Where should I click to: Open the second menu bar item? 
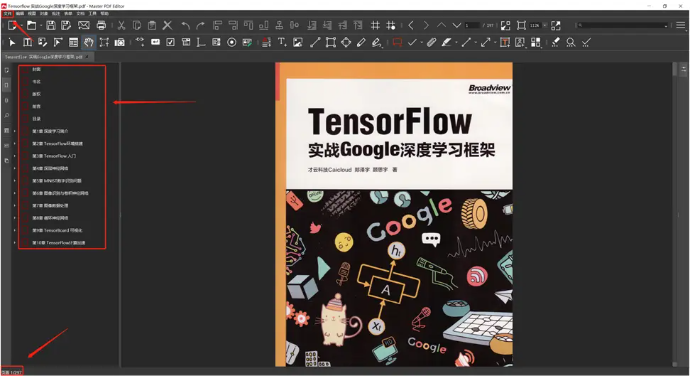click(20, 14)
